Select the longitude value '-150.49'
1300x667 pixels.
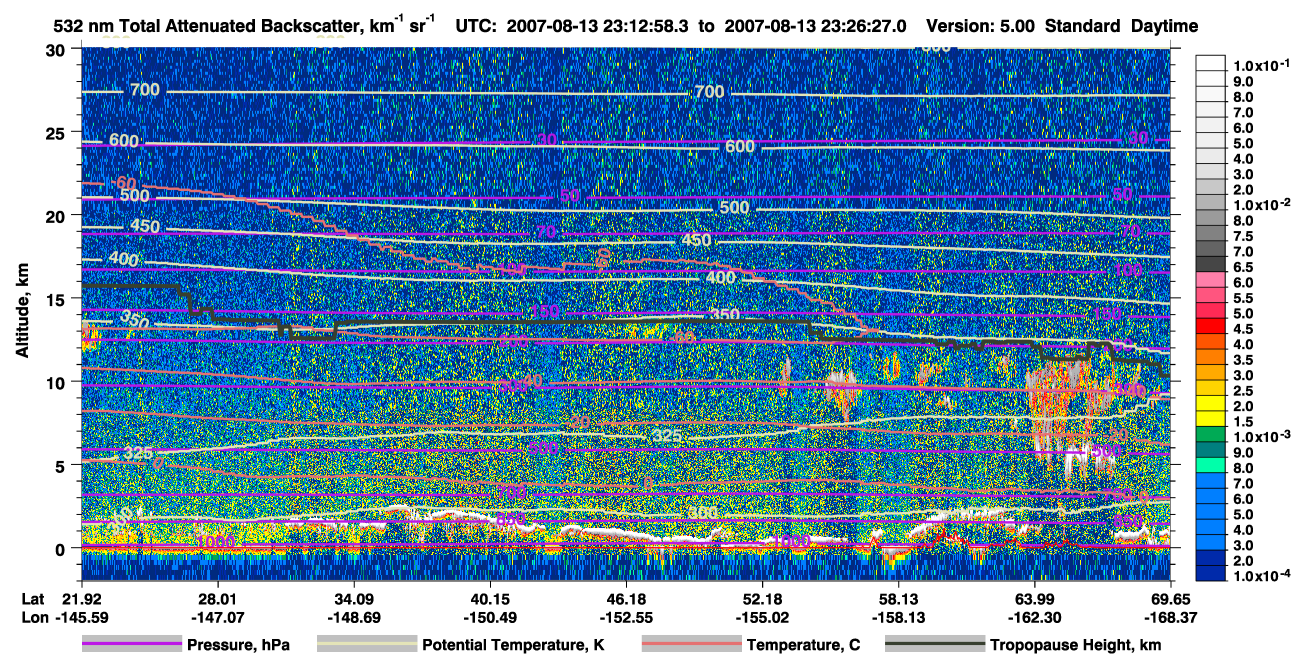click(x=489, y=617)
